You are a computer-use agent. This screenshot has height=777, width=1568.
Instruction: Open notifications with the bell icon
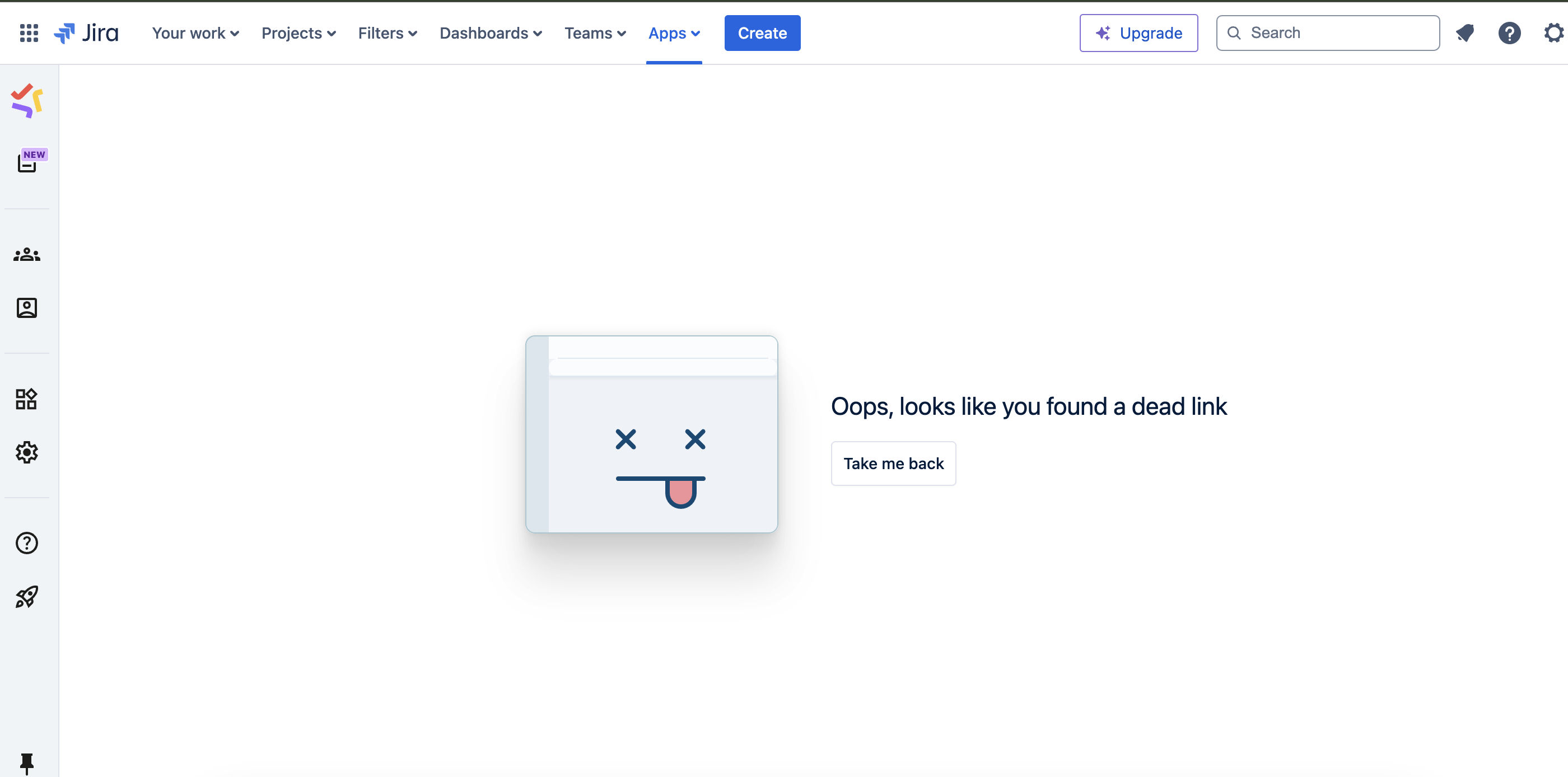1465,33
